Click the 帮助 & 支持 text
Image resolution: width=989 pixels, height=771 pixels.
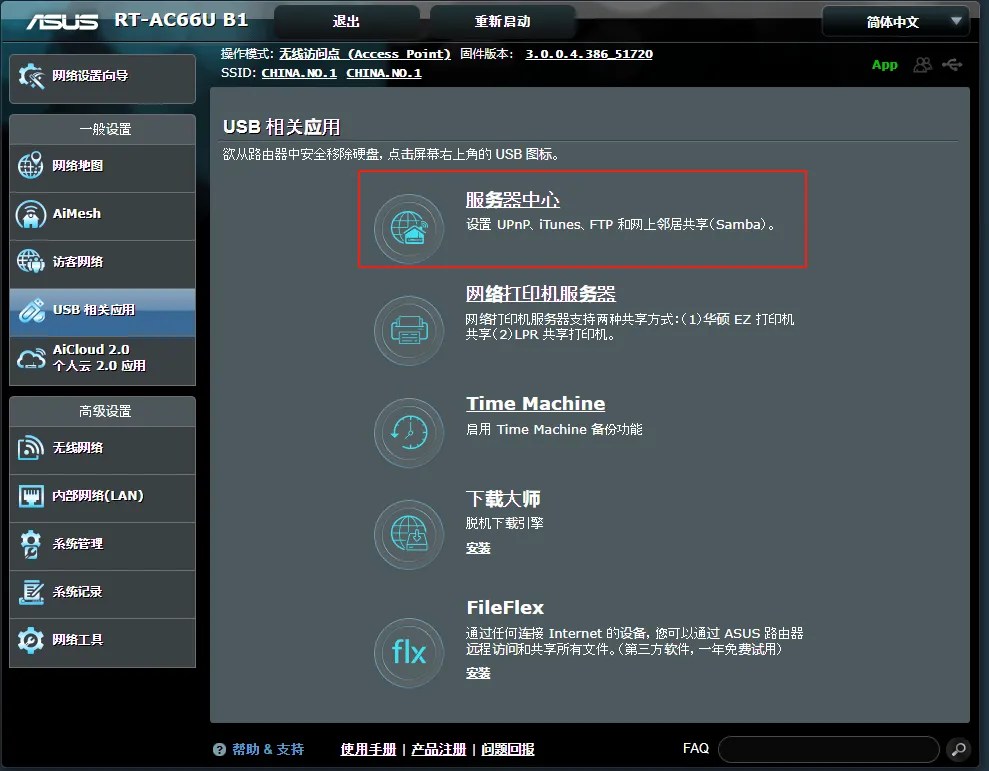point(268,750)
